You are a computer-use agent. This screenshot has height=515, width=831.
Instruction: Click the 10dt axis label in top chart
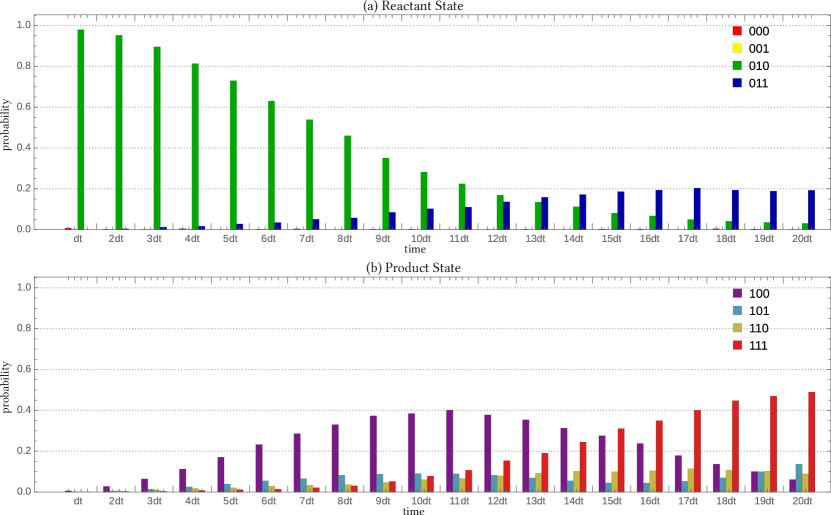pos(422,239)
